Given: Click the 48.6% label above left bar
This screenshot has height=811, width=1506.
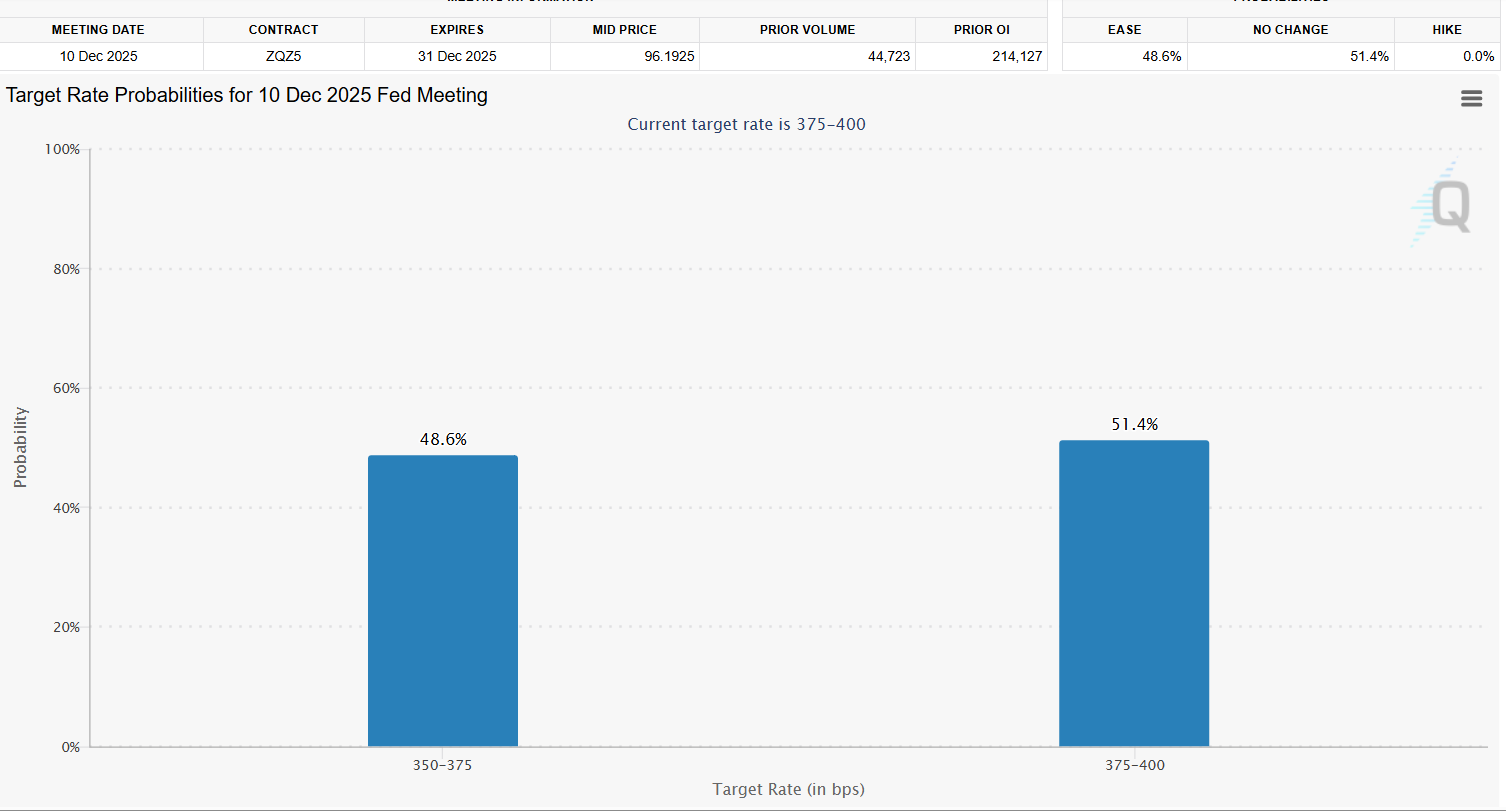Looking at the screenshot, I should [x=443, y=439].
